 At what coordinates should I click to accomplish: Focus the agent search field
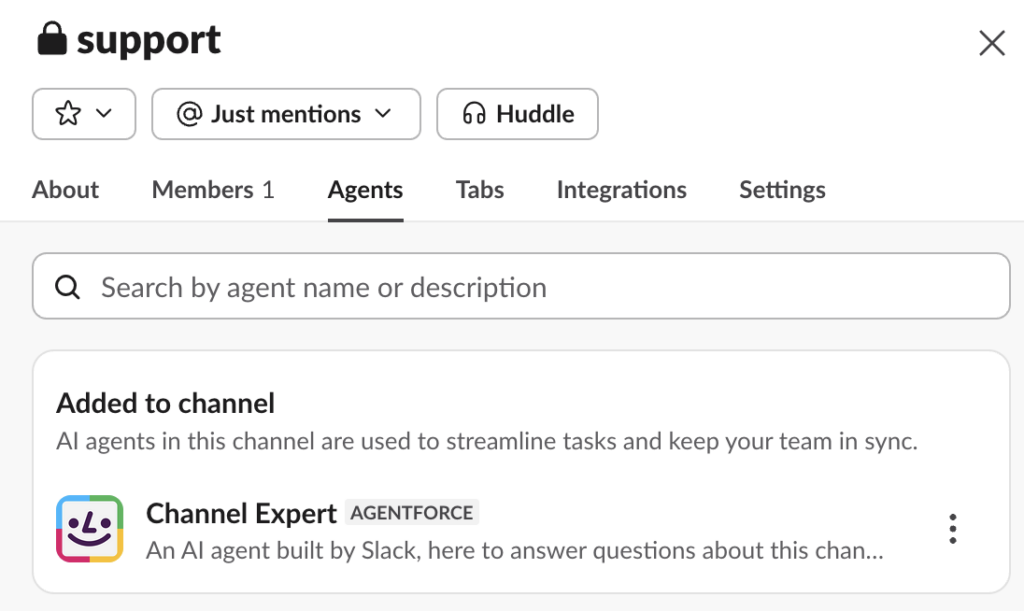tap(540, 288)
